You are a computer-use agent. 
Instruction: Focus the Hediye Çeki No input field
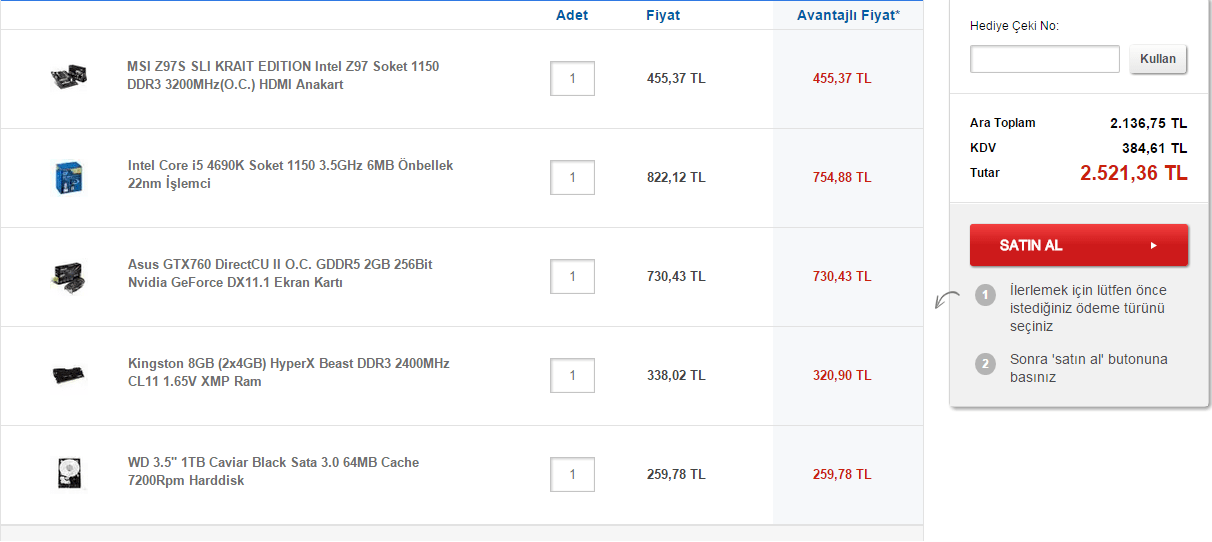pyautogui.click(x=1044, y=59)
